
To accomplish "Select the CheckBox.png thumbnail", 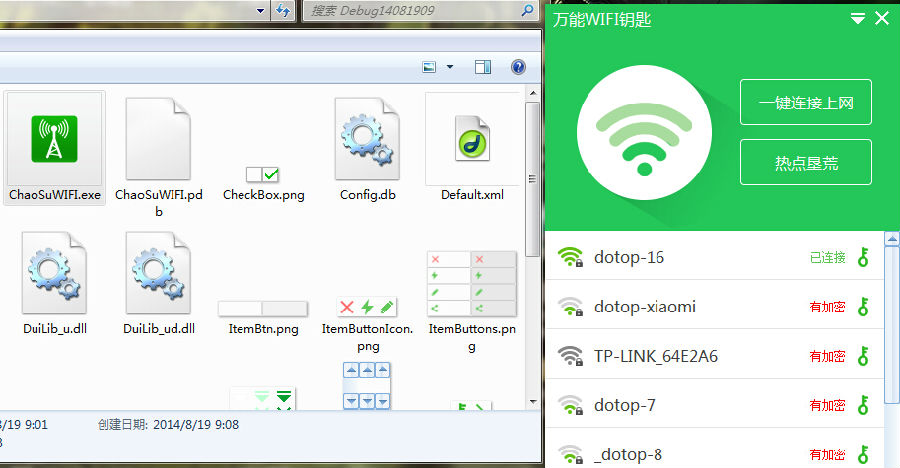I will [x=262, y=174].
